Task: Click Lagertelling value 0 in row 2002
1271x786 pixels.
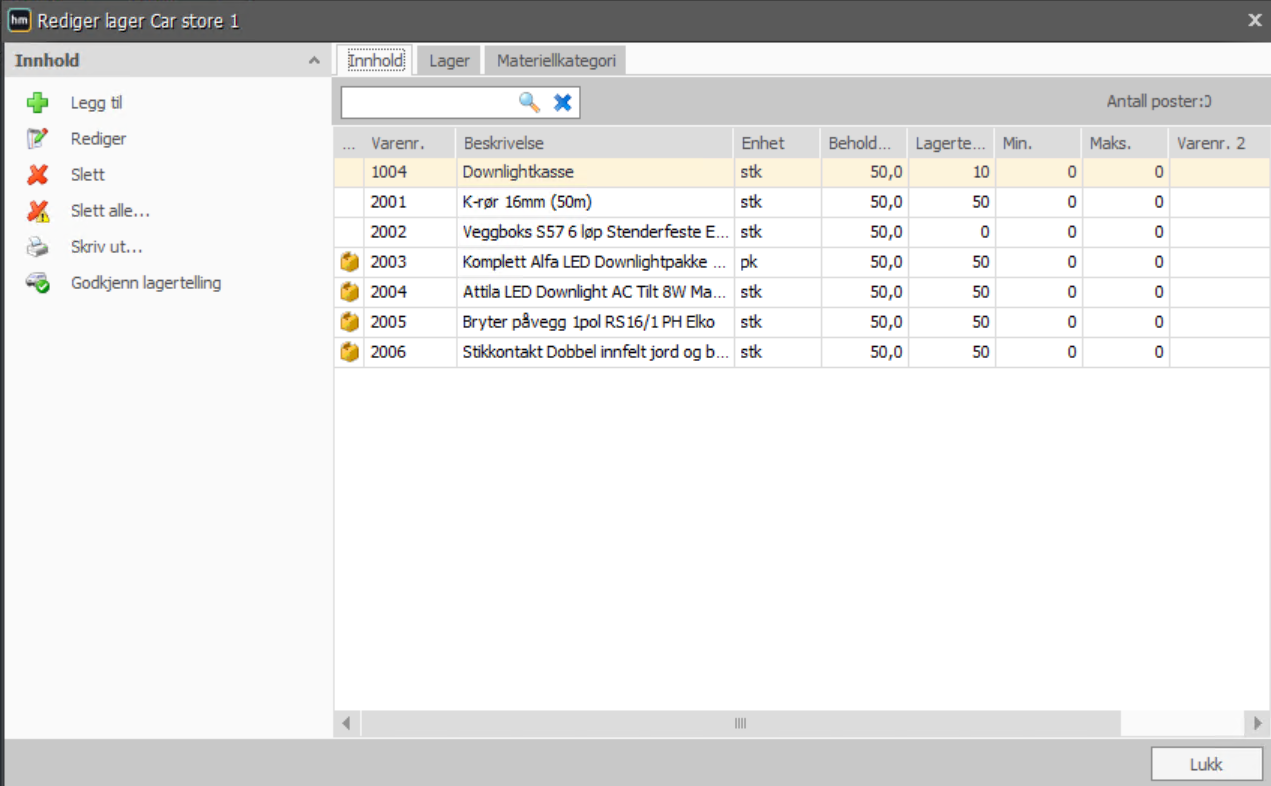Action: click(x=951, y=232)
